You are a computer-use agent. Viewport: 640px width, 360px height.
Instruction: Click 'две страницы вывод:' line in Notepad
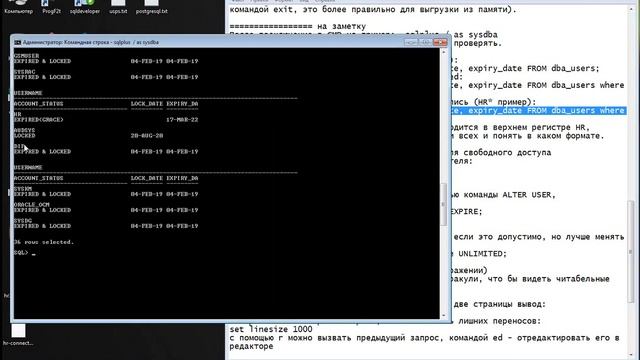(x=500, y=304)
